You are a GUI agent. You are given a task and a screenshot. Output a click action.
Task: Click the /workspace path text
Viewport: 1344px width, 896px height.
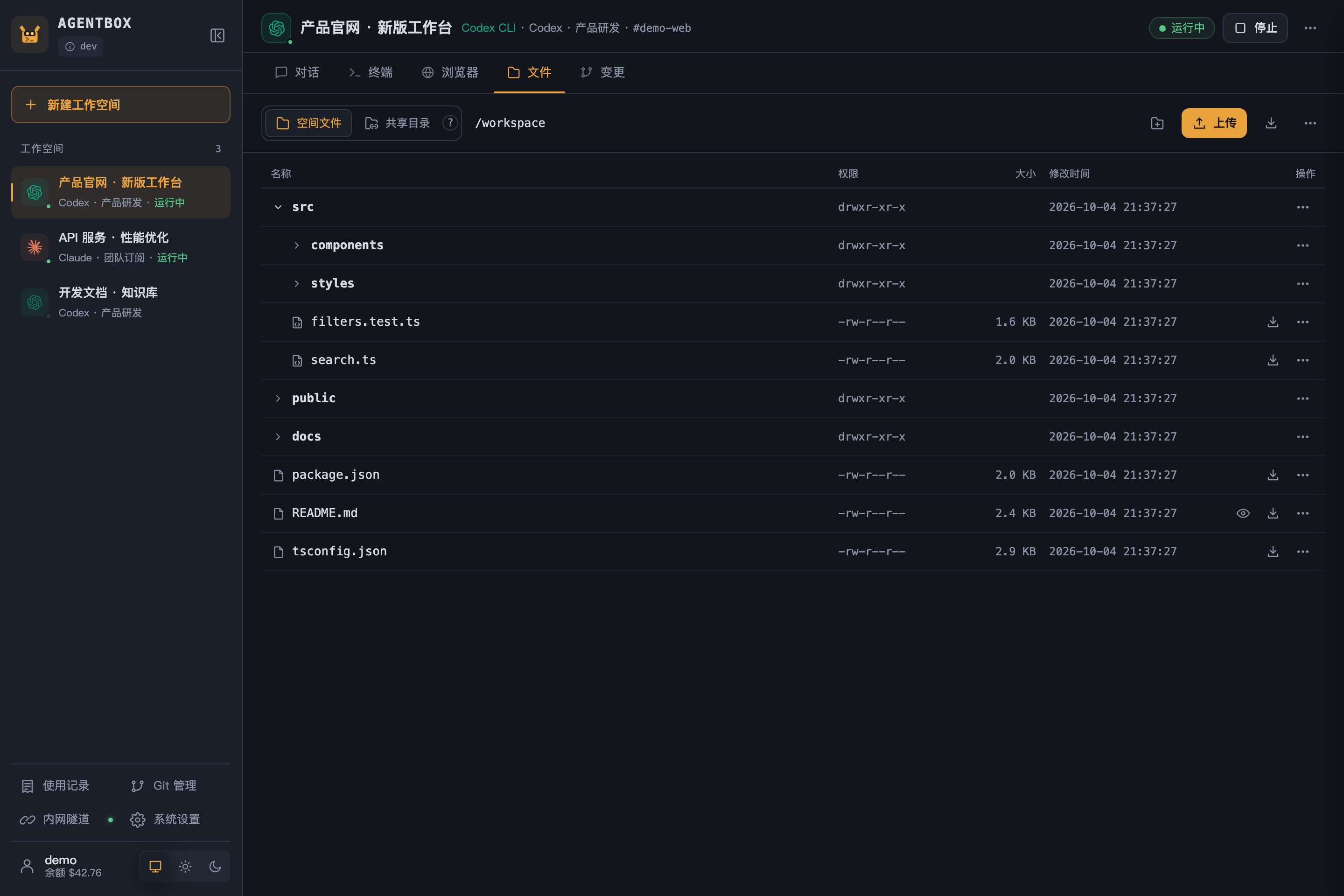tap(510, 123)
